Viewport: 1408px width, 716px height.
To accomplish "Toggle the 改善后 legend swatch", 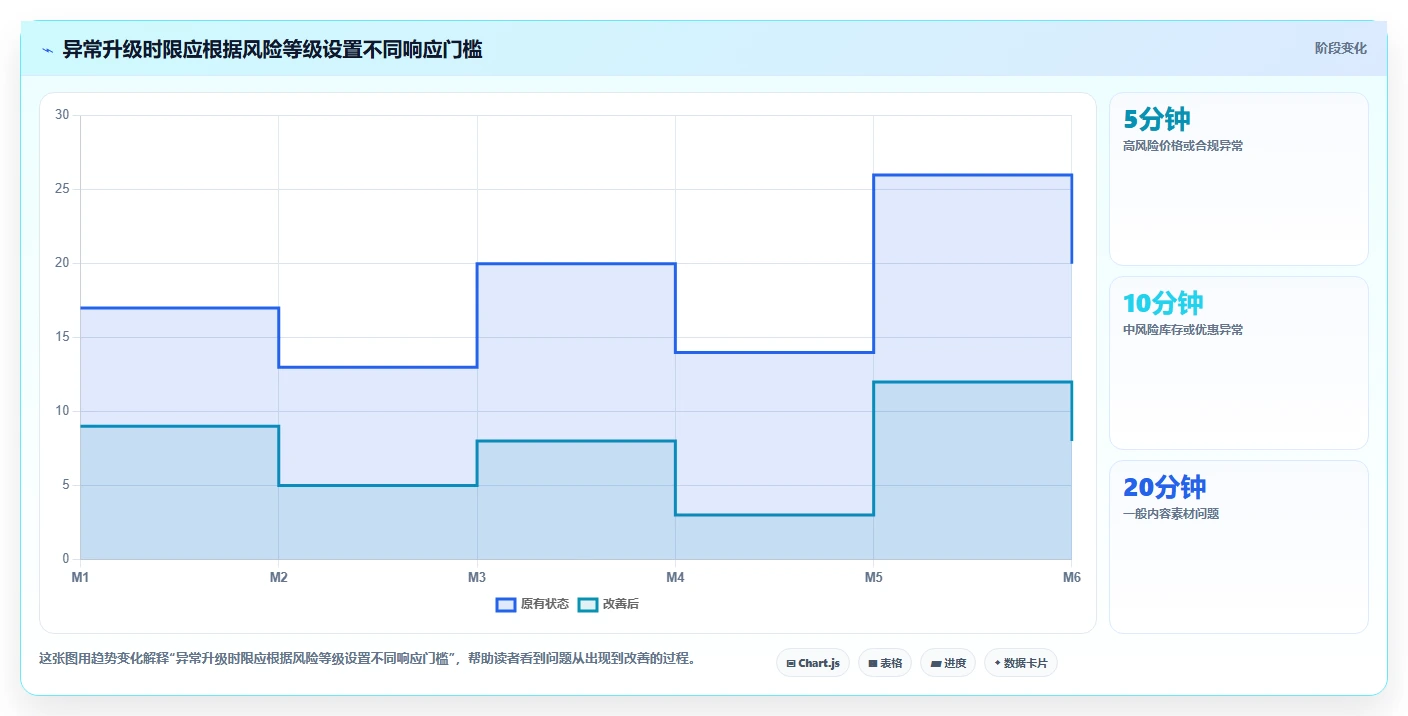I will (588, 604).
